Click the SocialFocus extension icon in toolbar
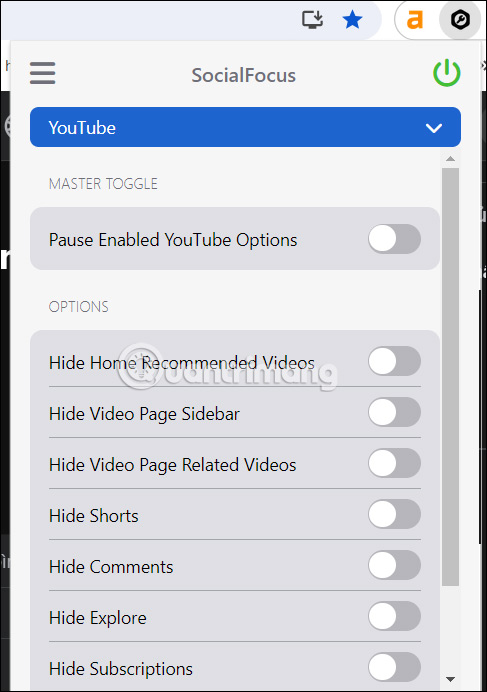Viewport: 487px width, 692px height. pyautogui.click(x=460, y=20)
